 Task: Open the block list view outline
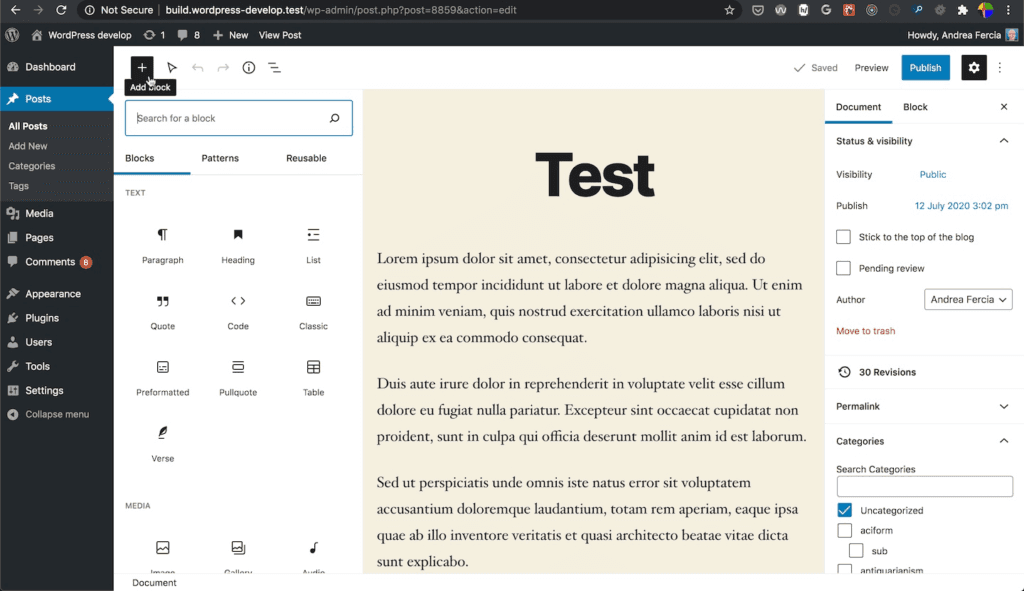click(x=276, y=67)
